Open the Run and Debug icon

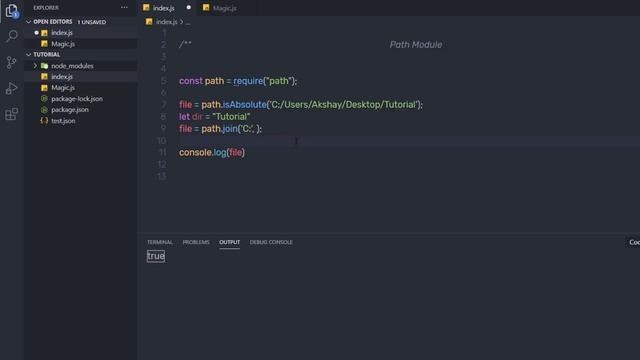point(11,88)
